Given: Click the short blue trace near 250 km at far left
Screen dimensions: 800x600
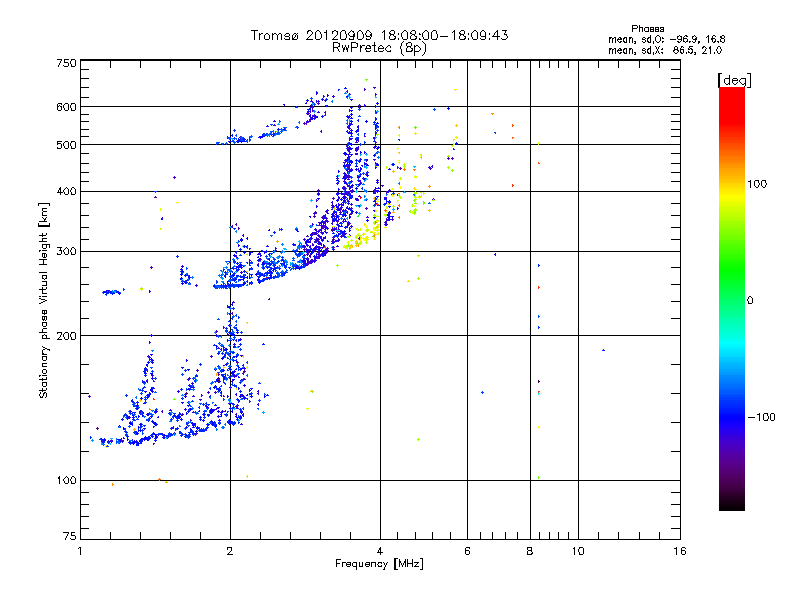Looking at the screenshot, I should (x=112, y=292).
